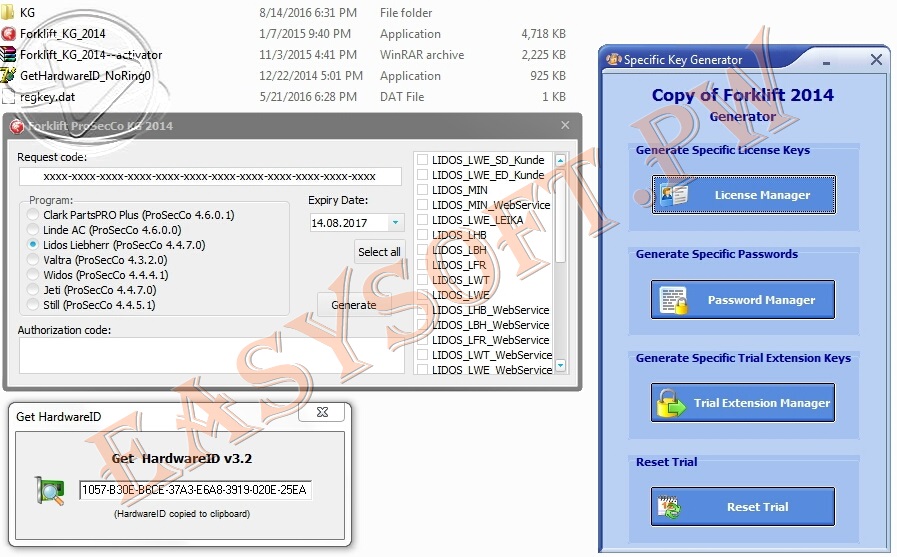Select Valtra (ProSecCo 4.3.2.0) option

click(x=33, y=260)
